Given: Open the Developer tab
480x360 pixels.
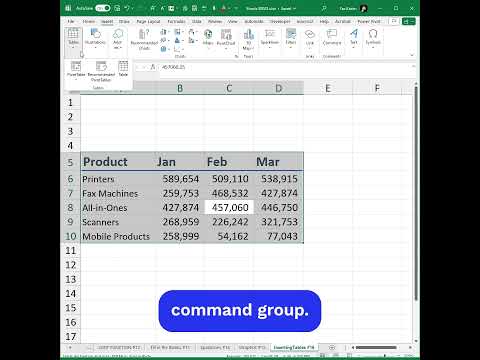Looking at the screenshot, I should (x=280, y=21).
